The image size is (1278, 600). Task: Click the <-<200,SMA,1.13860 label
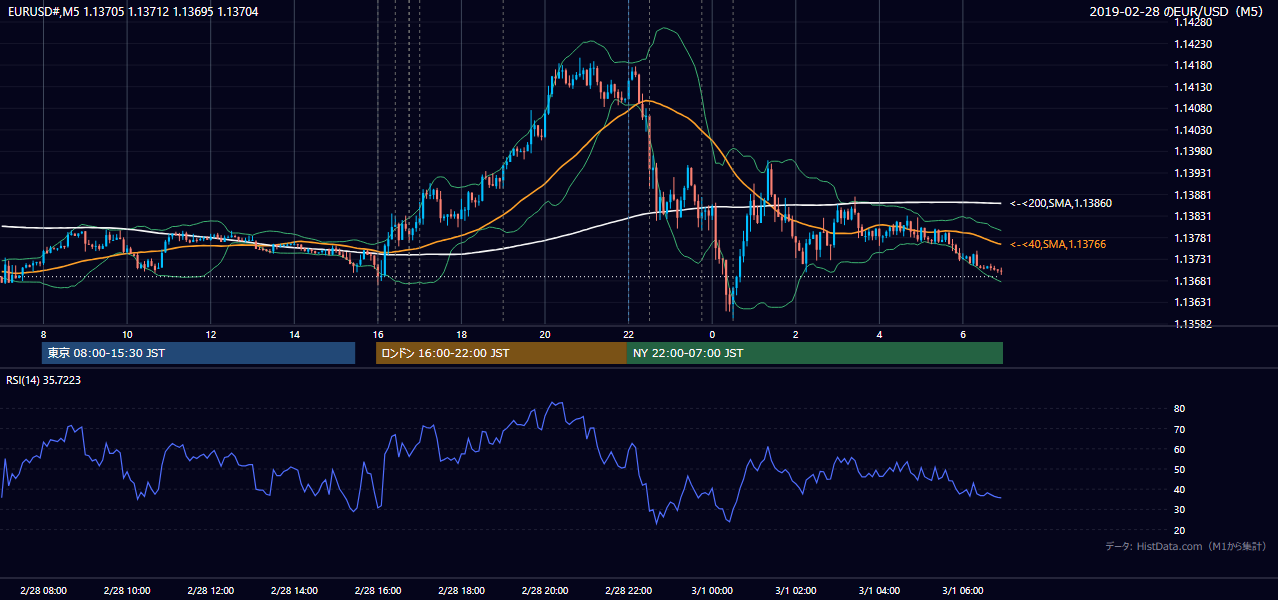coord(1061,203)
